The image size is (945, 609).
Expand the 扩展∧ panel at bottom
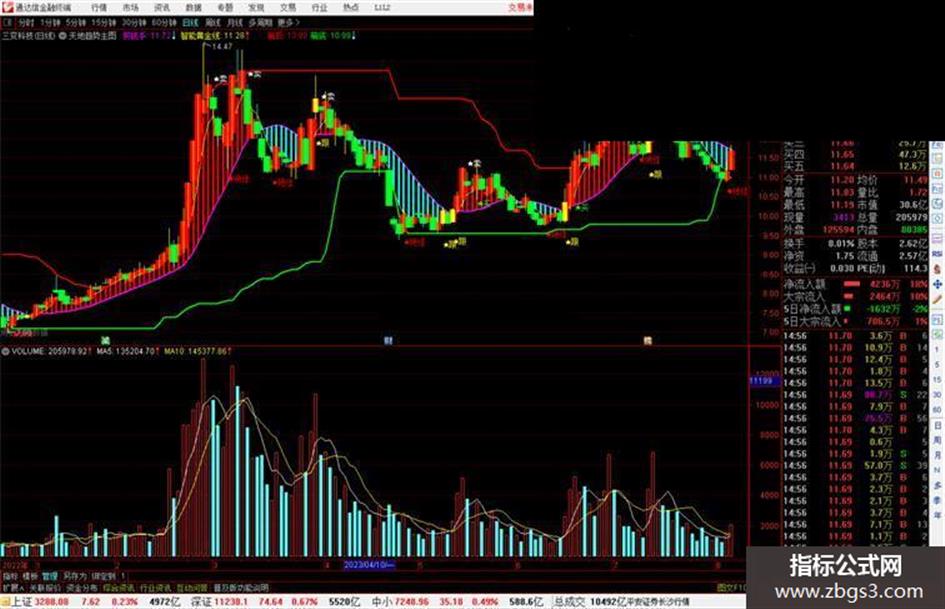pos(13,588)
